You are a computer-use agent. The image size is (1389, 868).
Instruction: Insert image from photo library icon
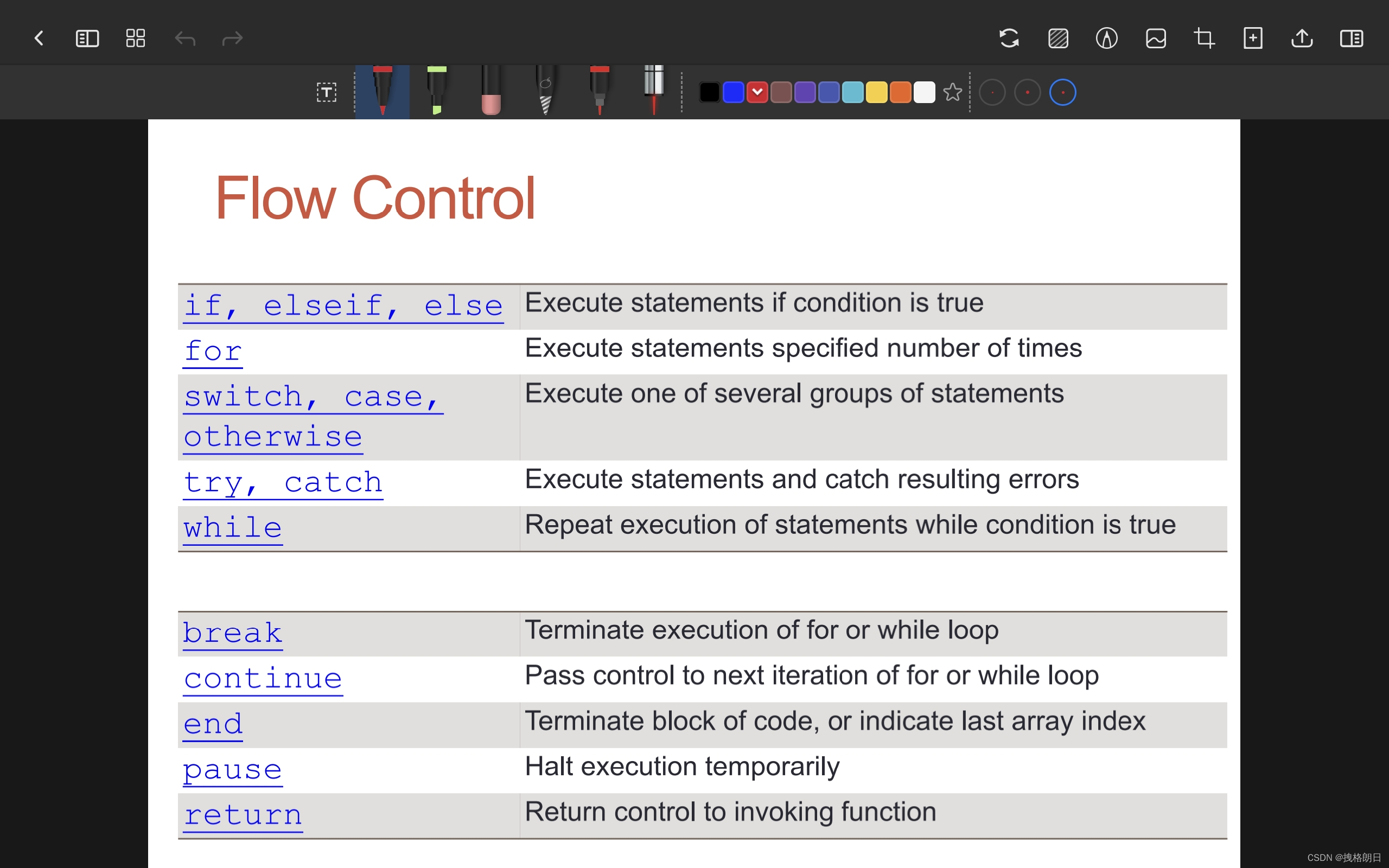tap(1155, 39)
